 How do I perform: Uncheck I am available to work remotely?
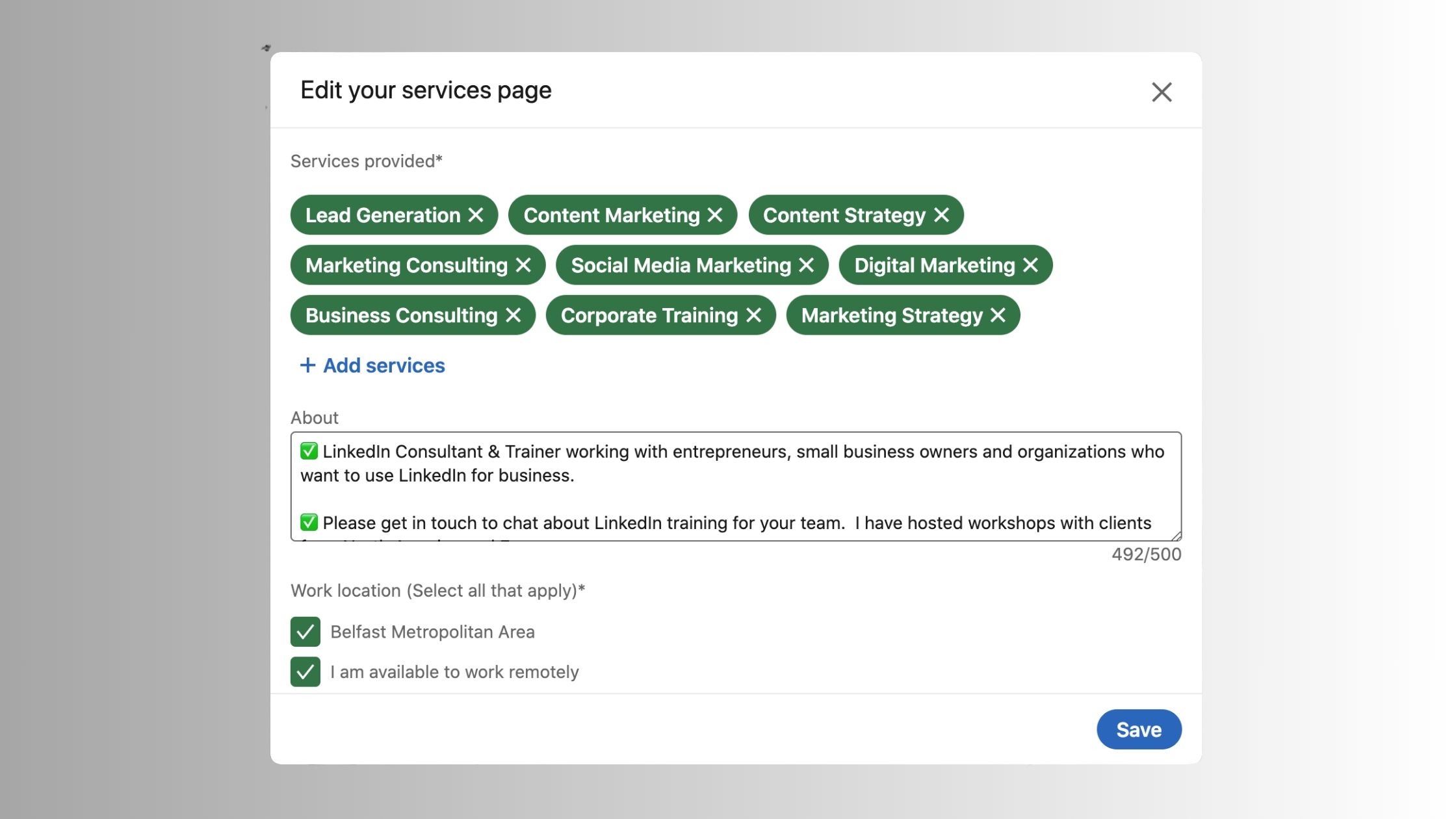click(x=305, y=671)
